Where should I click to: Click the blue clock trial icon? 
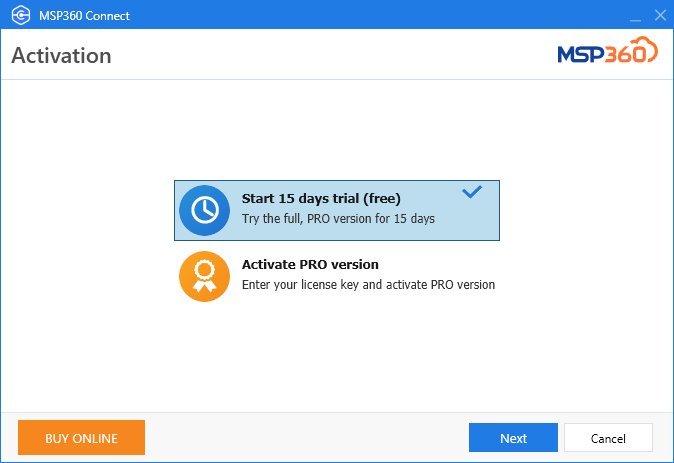tap(205, 210)
